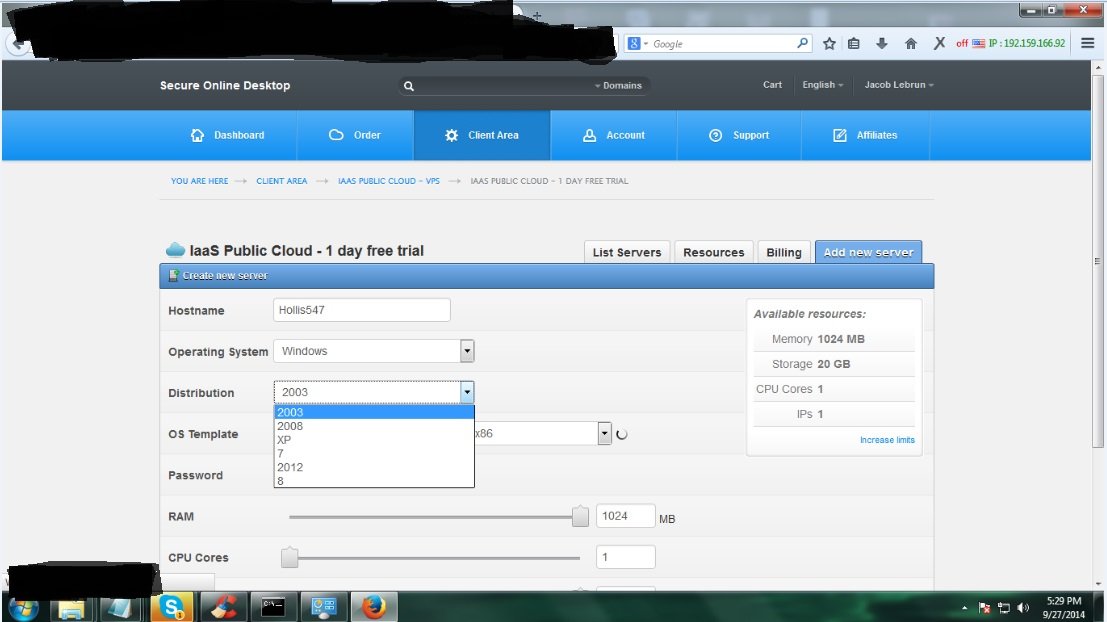This screenshot has width=1107, height=622.
Task: Open the Dashboard menu item
Action: (x=227, y=135)
